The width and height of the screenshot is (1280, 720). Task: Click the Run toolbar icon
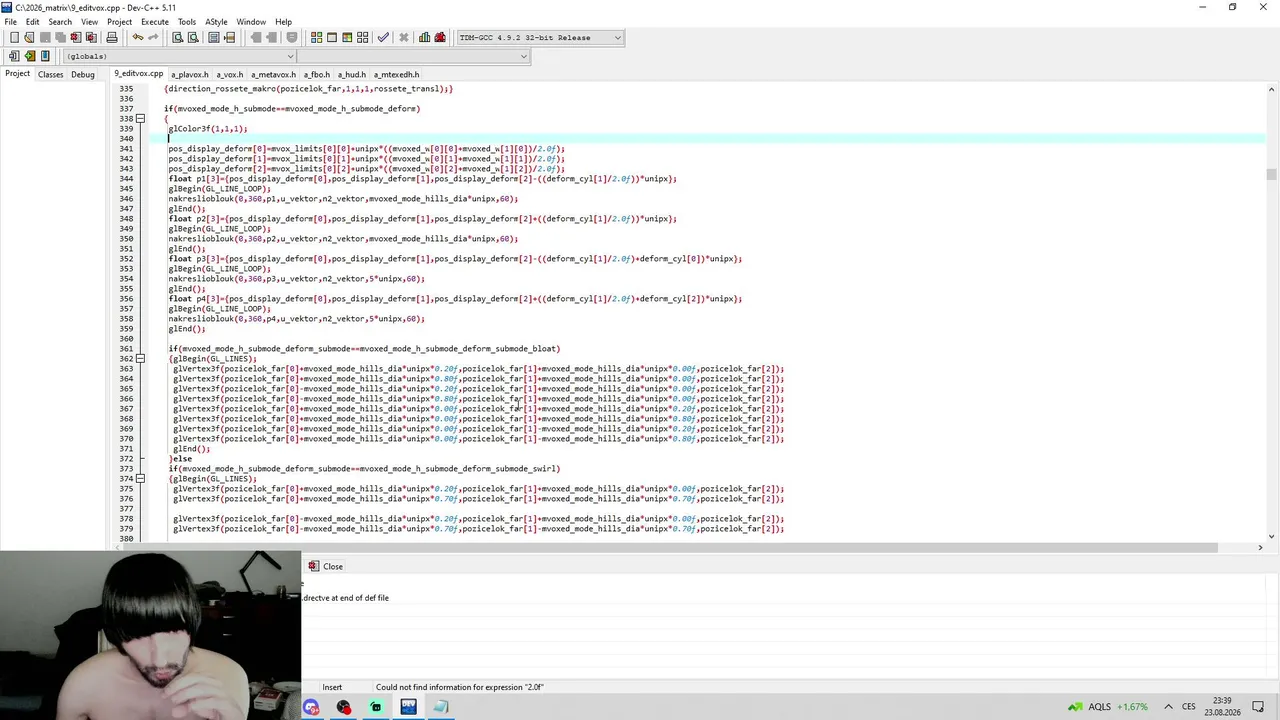pyautogui.click(x=332, y=38)
